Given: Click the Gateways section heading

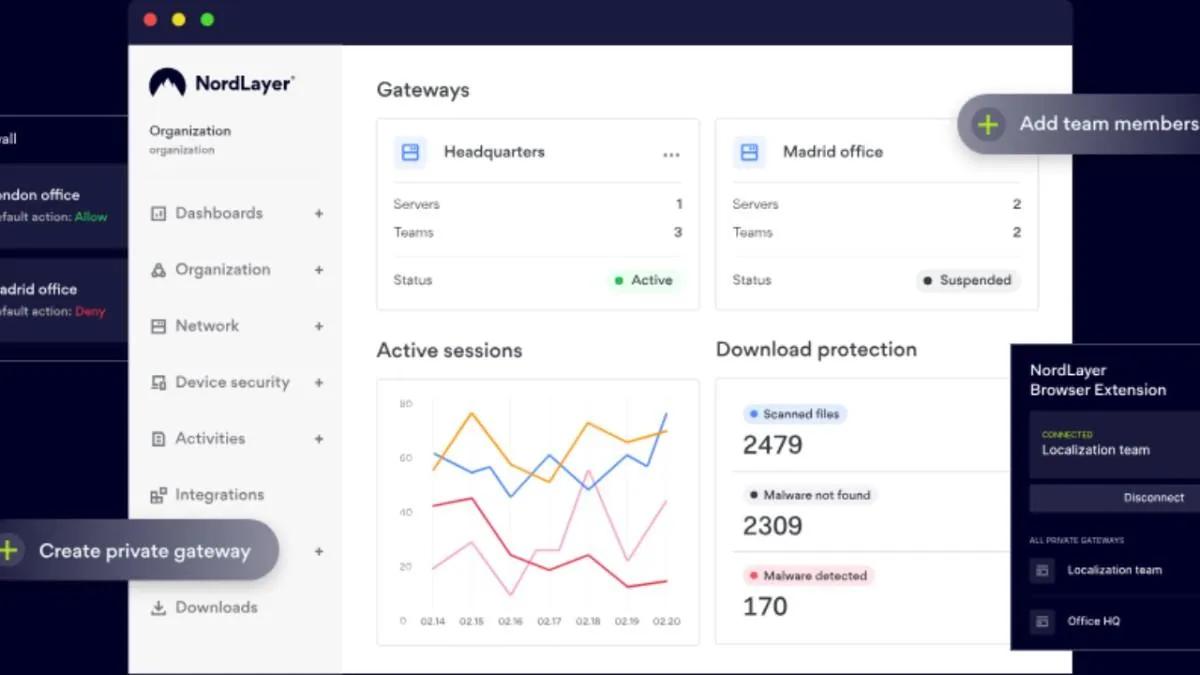Looking at the screenshot, I should [423, 90].
